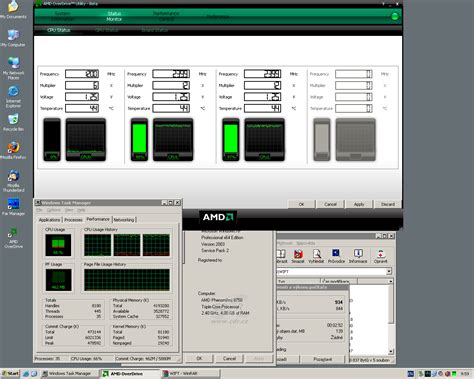Viewport: 474px width, 379px height.
Task: Click the third core green usage bar
Action: pos(231,138)
